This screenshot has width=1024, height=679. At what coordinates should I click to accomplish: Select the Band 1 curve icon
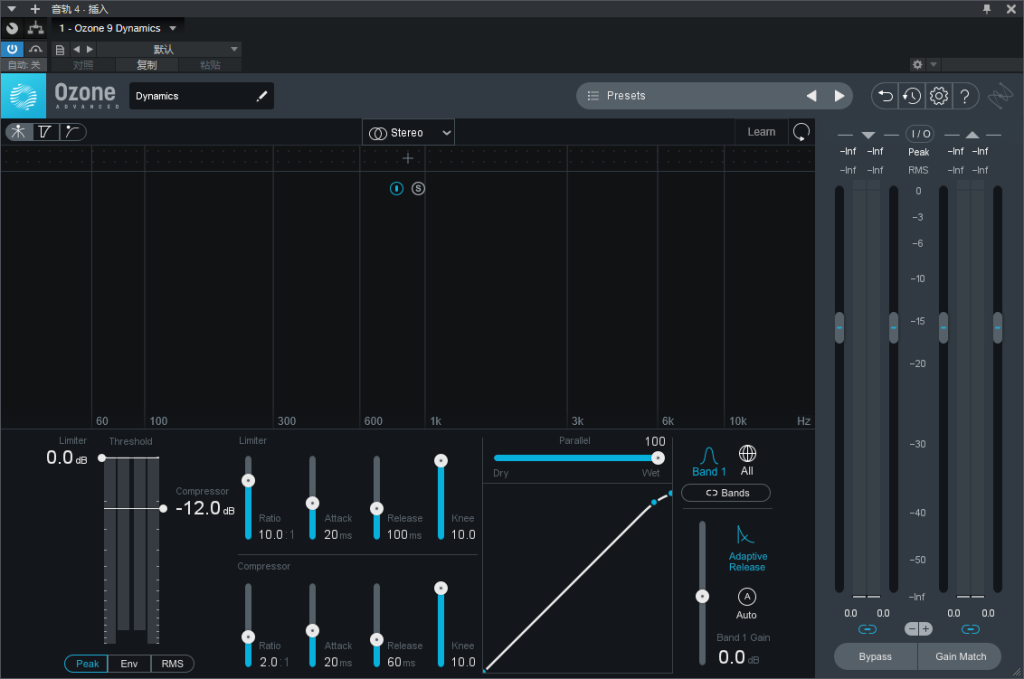point(709,455)
